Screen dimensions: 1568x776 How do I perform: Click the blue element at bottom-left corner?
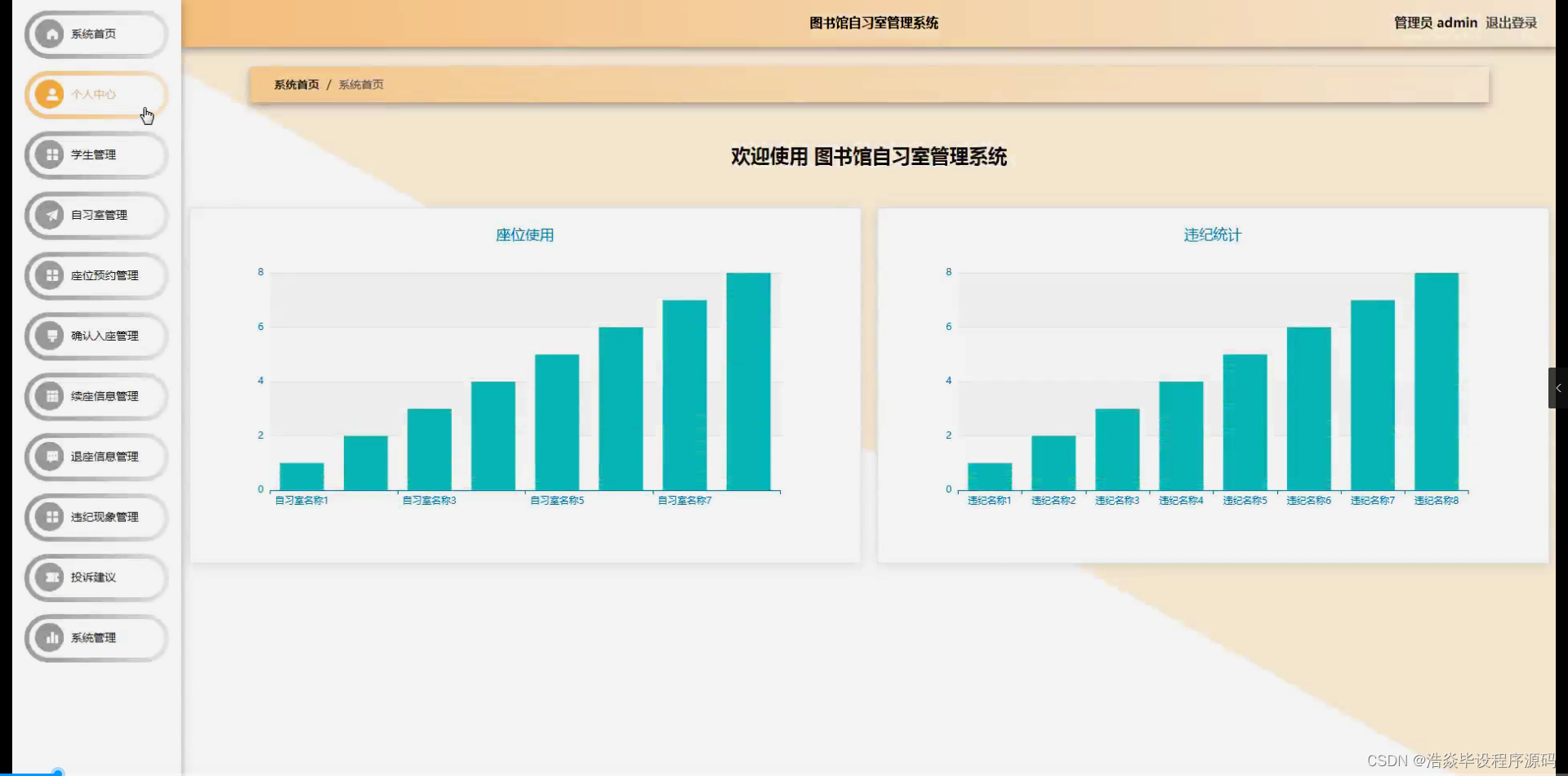[57, 769]
